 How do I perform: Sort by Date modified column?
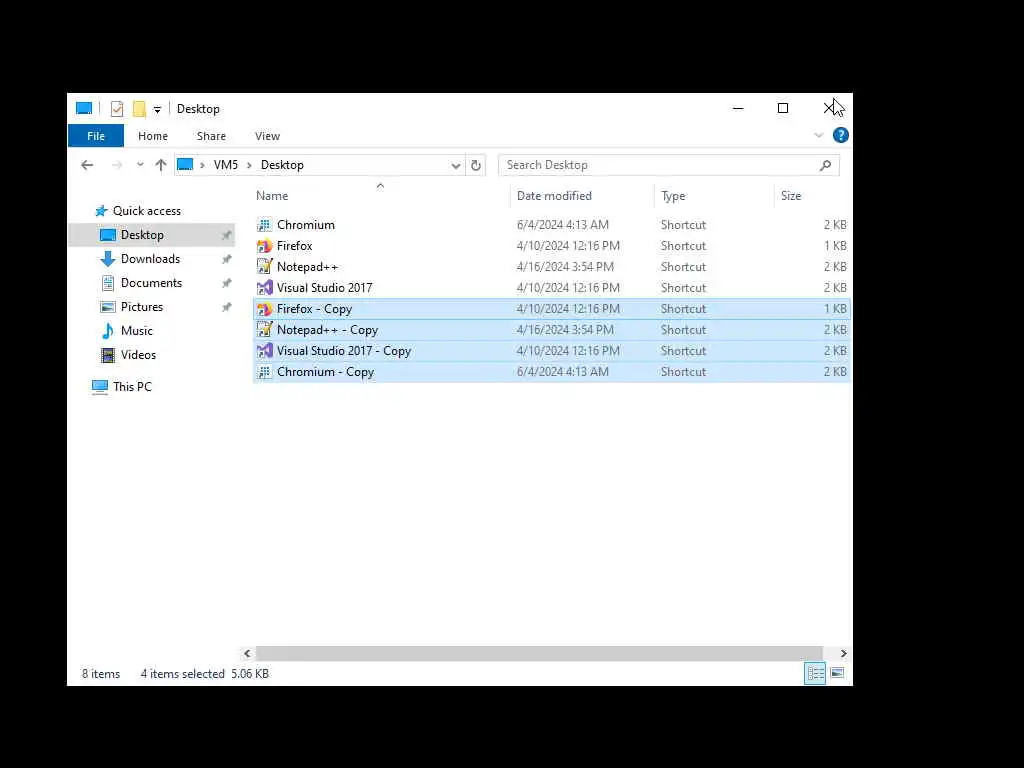554,196
